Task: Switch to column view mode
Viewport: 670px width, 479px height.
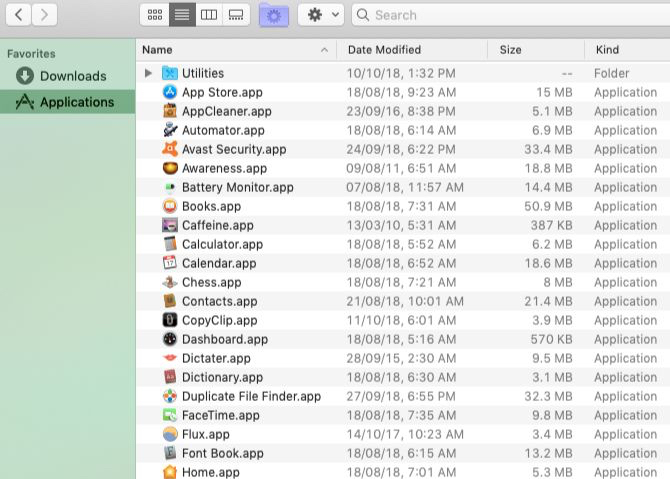Action: click(208, 15)
